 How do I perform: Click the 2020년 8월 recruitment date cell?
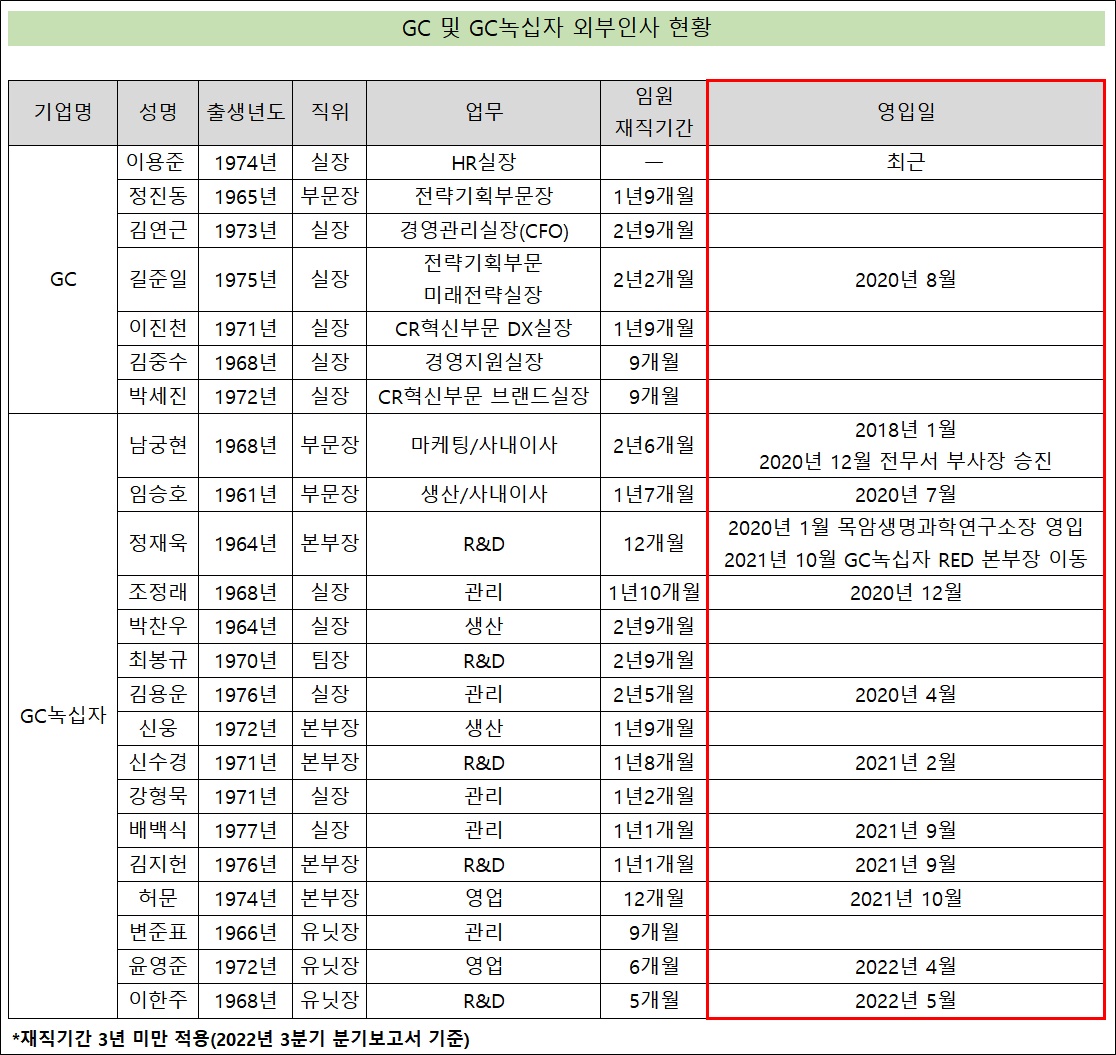[x=905, y=279]
